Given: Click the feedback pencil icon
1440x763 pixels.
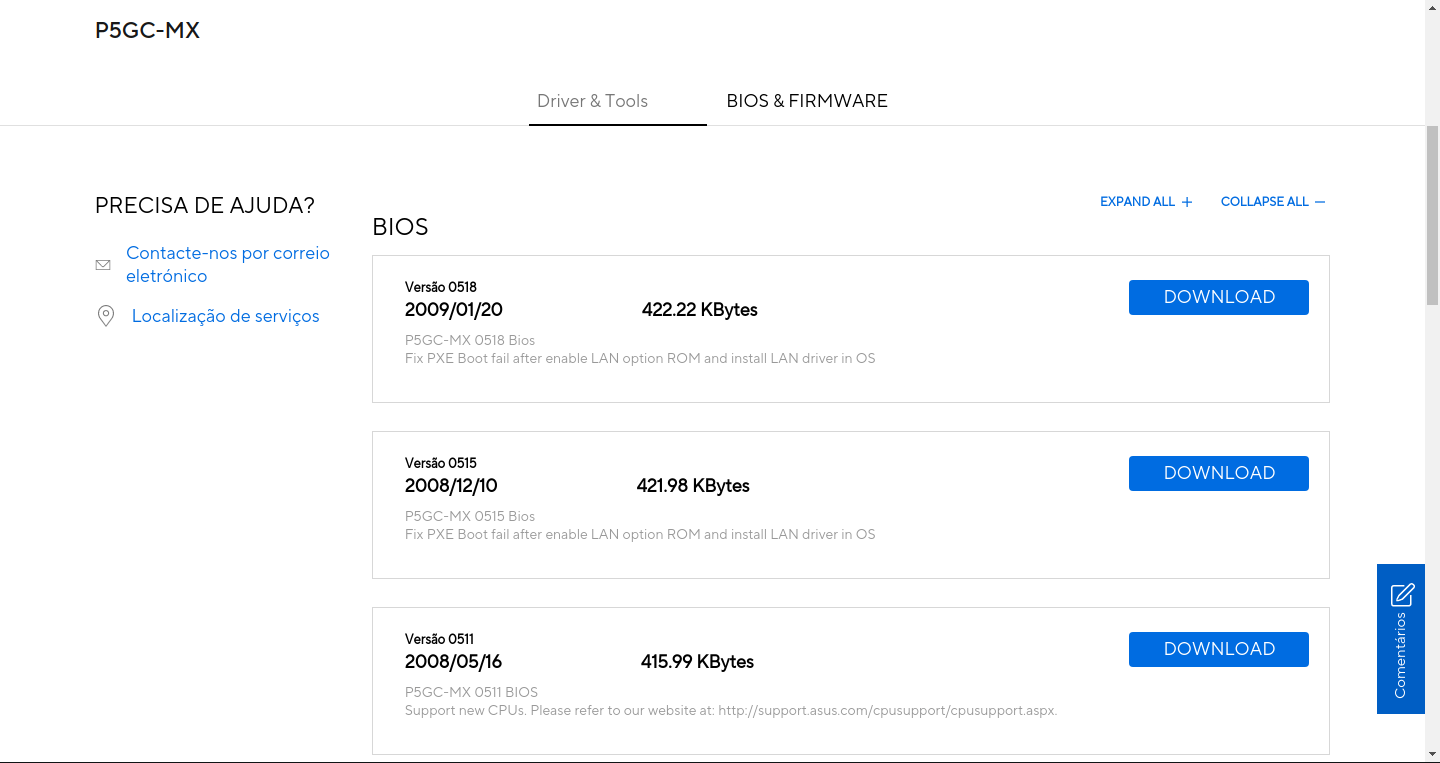Looking at the screenshot, I should click(1402, 595).
